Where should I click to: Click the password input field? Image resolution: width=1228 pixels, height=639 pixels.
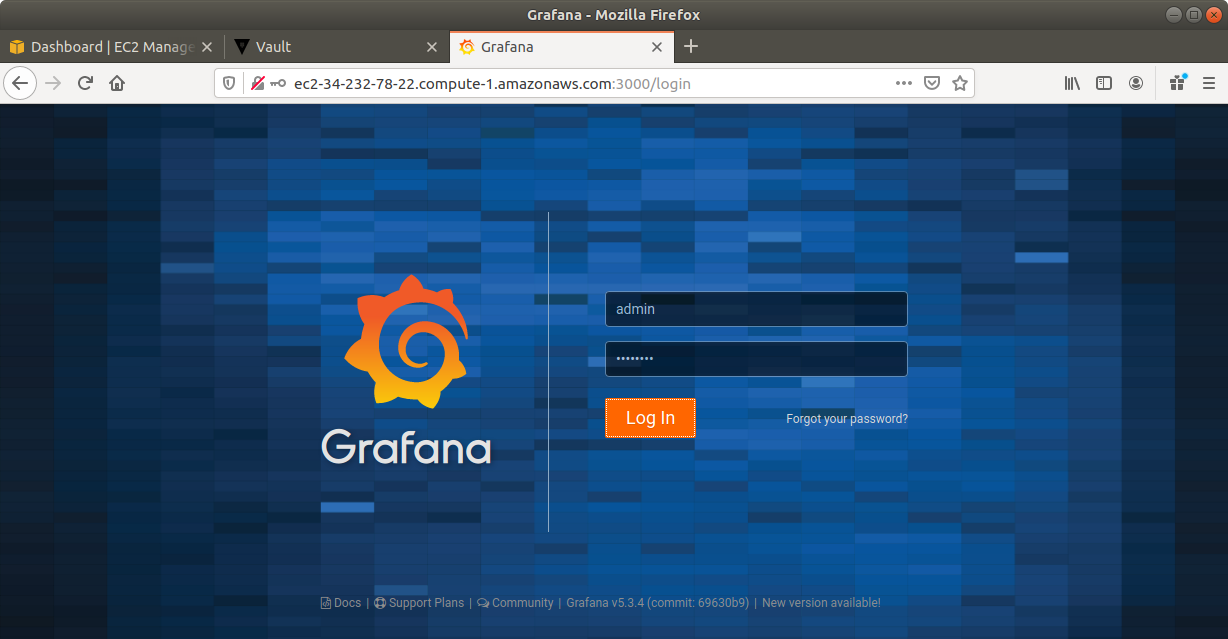pos(756,359)
